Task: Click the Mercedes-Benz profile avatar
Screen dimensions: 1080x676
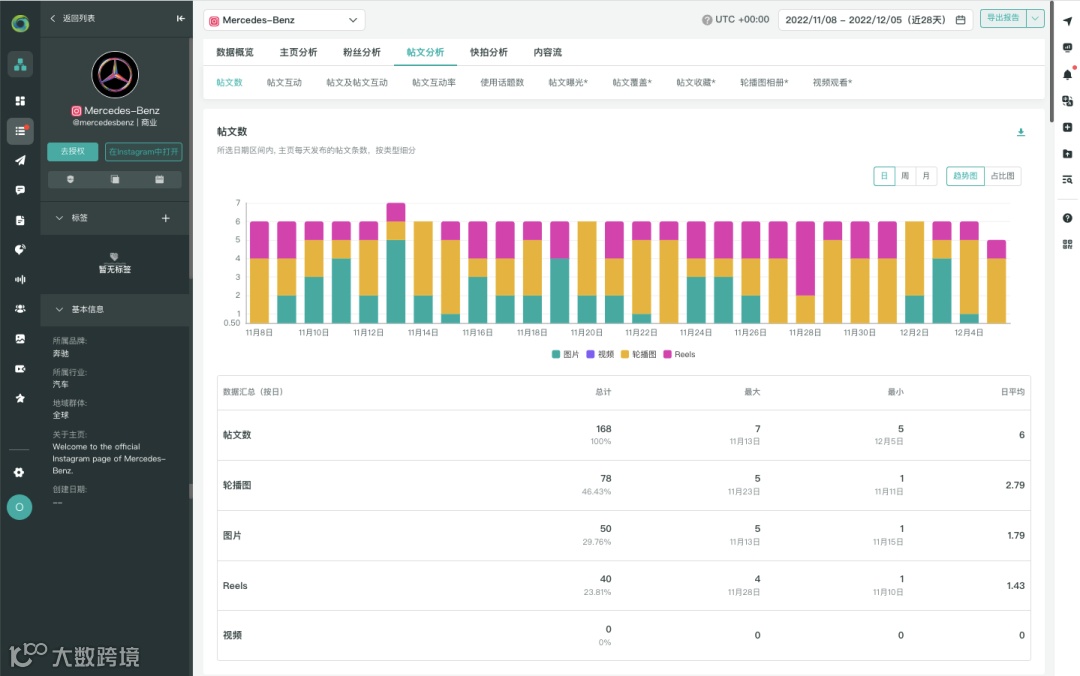Action: tap(115, 74)
